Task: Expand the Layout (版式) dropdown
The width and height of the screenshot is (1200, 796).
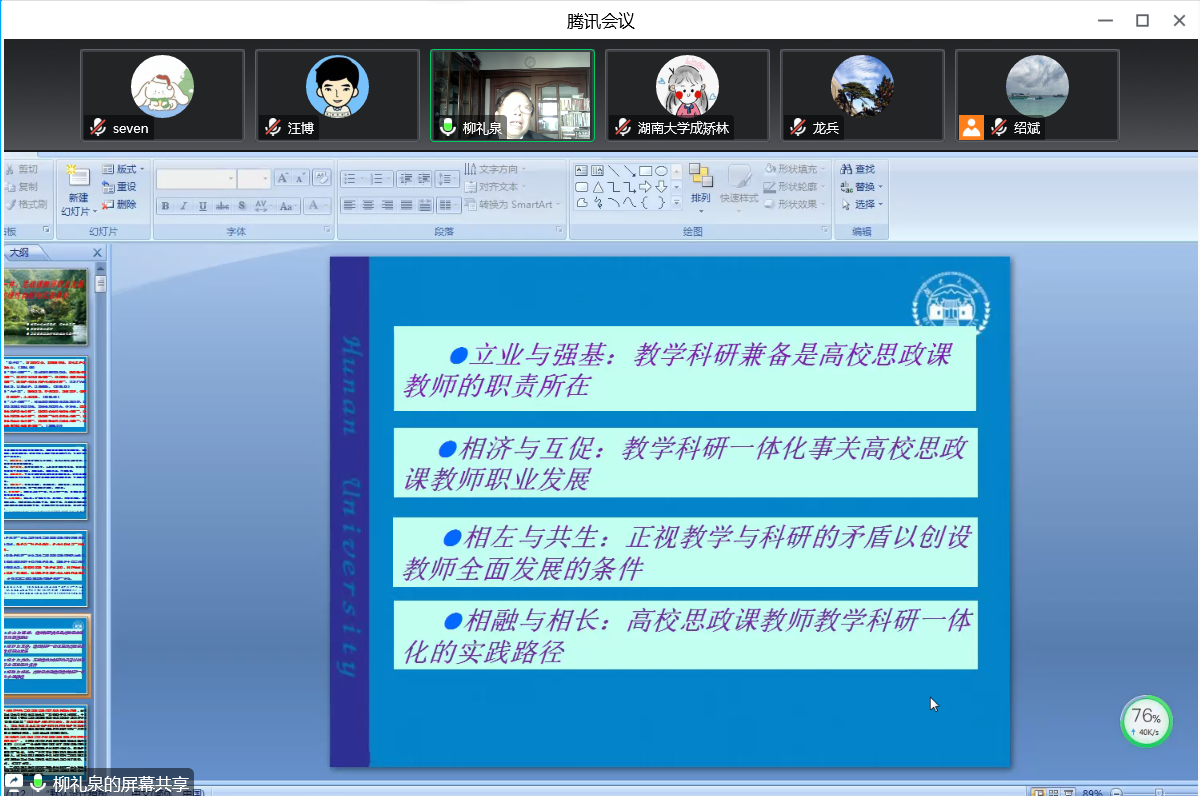Action: pyautogui.click(x=141, y=169)
